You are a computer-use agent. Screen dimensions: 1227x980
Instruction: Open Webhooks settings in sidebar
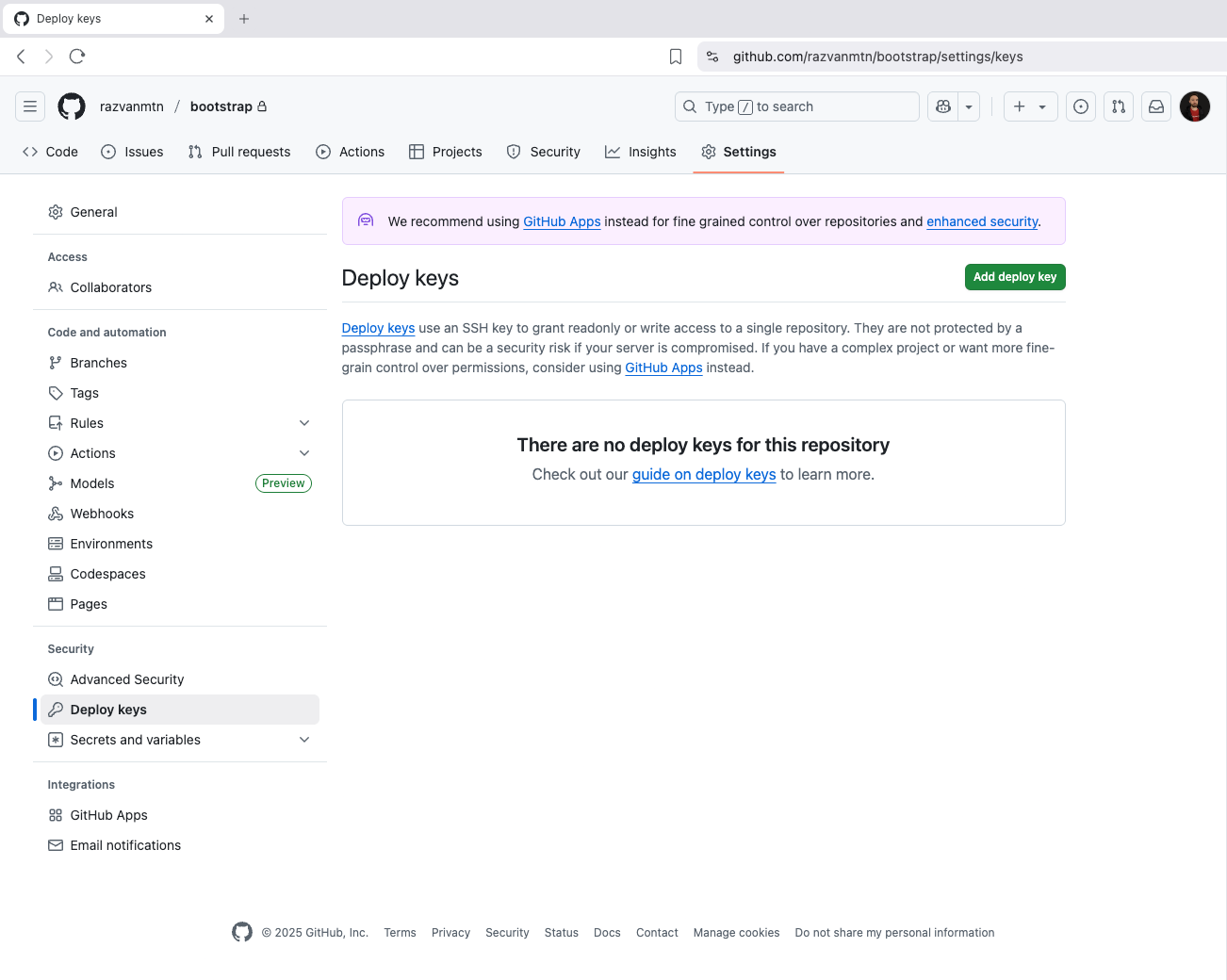click(x=180, y=514)
